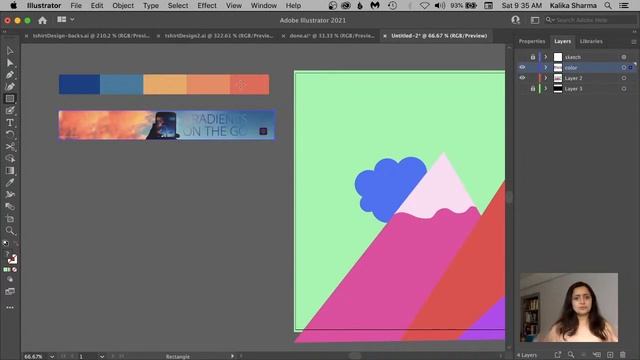Click the Collect for Export icon
640x360 pixels.
[558, 355]
